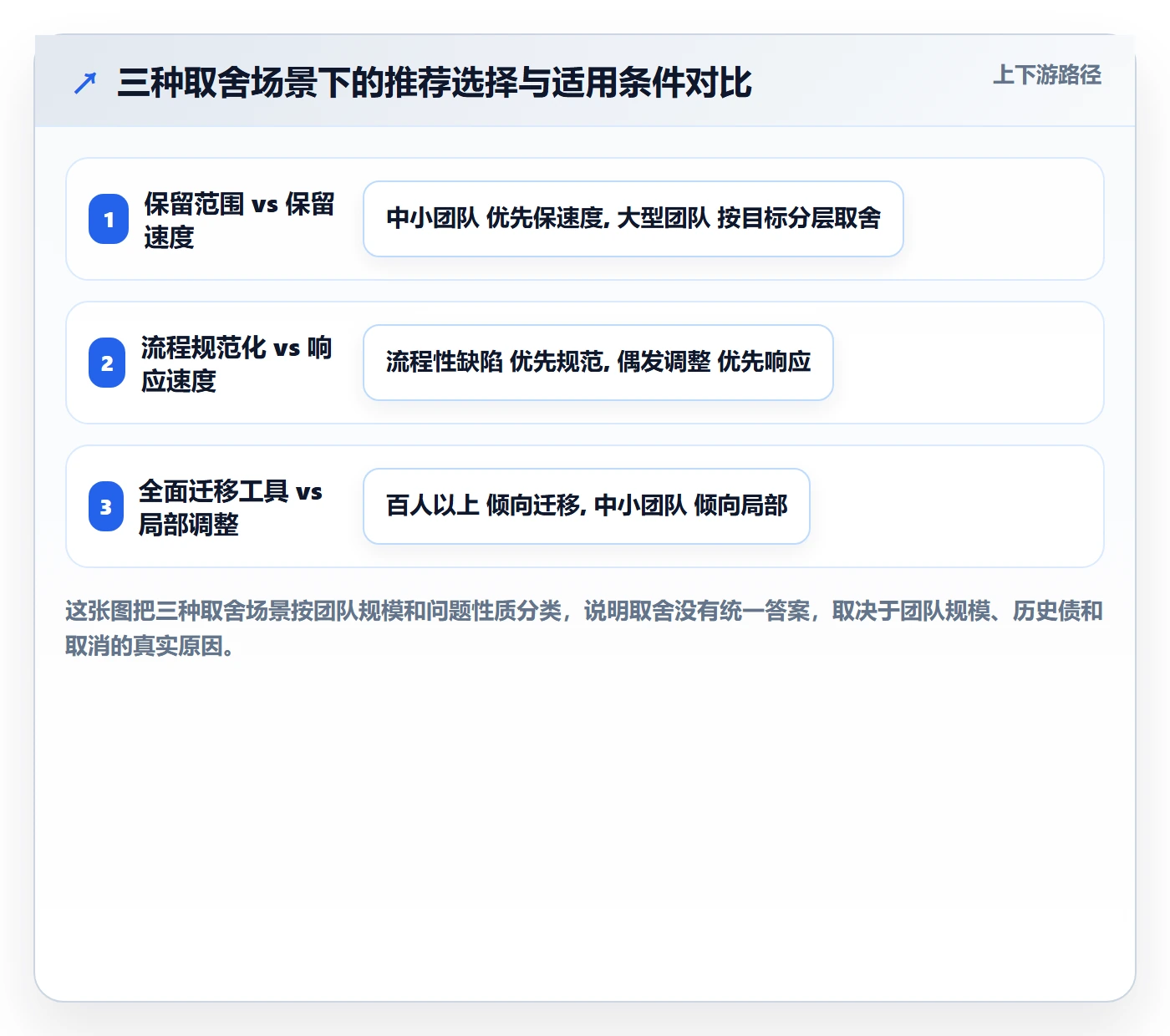Viewport: 1170px width, 1036px height.
Task: Select the 流程性缺陷 优先规范 recommendation box
Action: coord(598,363)
